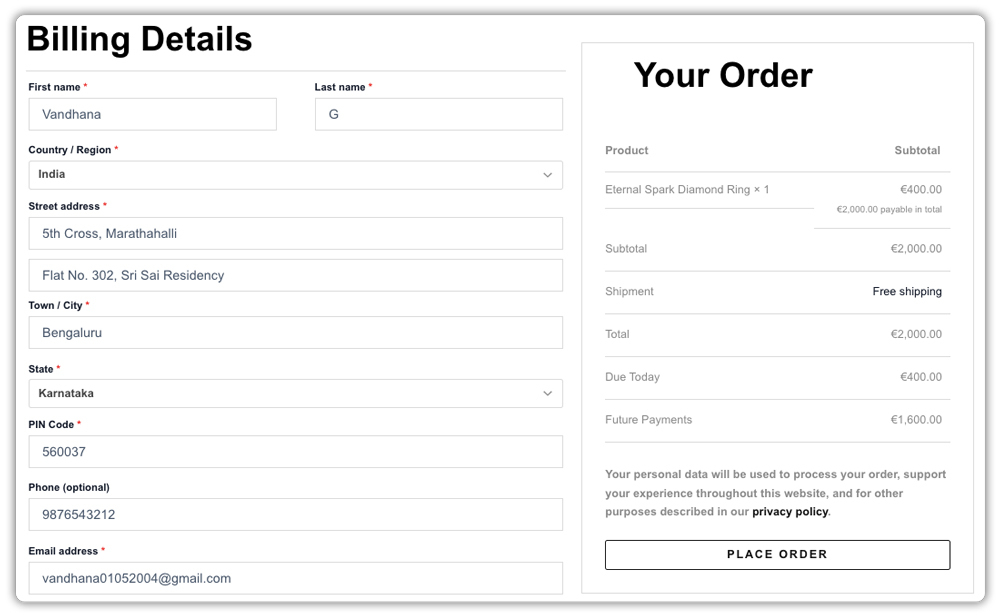1000x615 pixels.
Task: Expand the State selector chevron
Action: (x=549, y=393)
